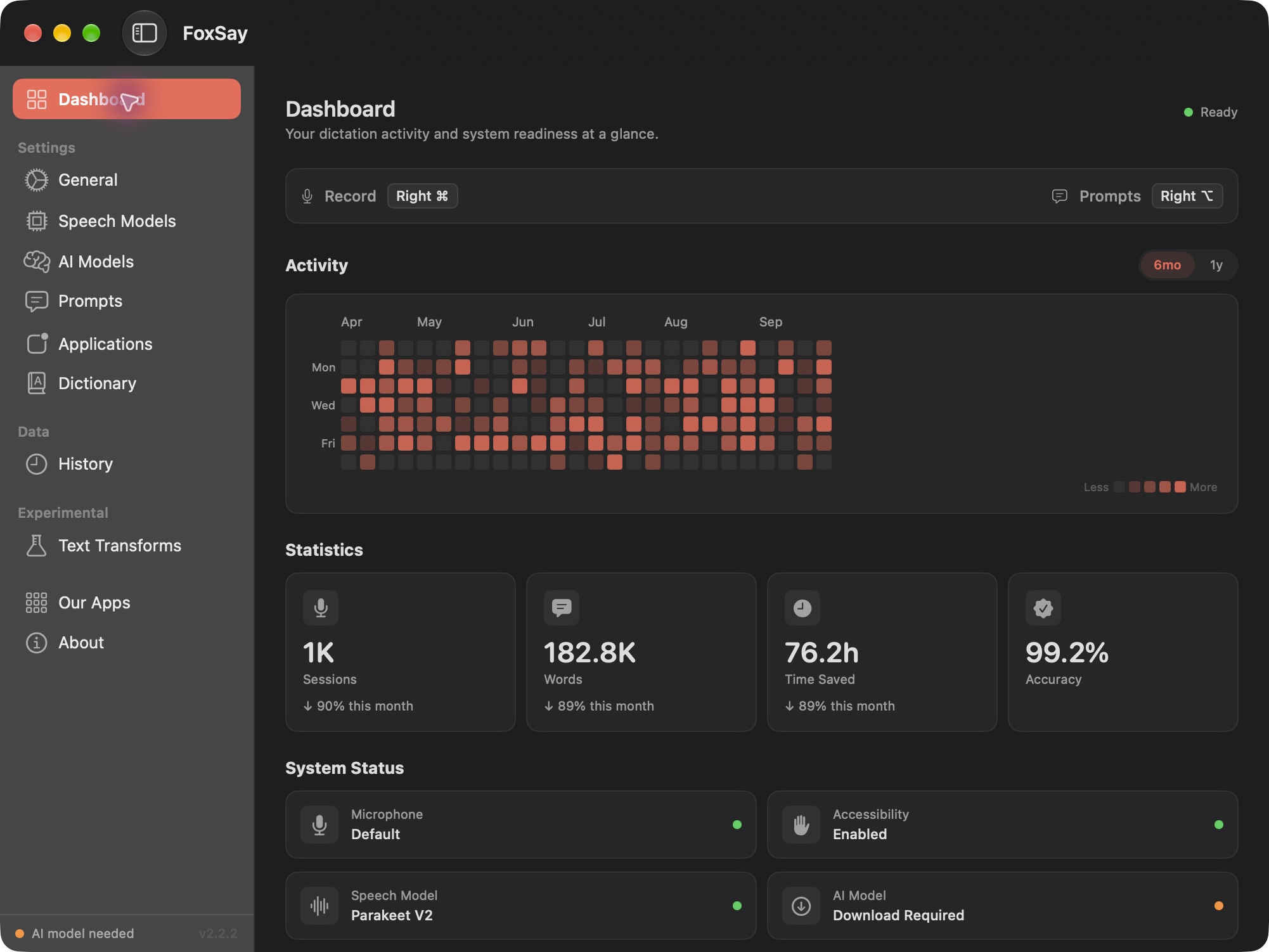Click the Record shortcut Right ⌘ button

(x=422, y=196)
